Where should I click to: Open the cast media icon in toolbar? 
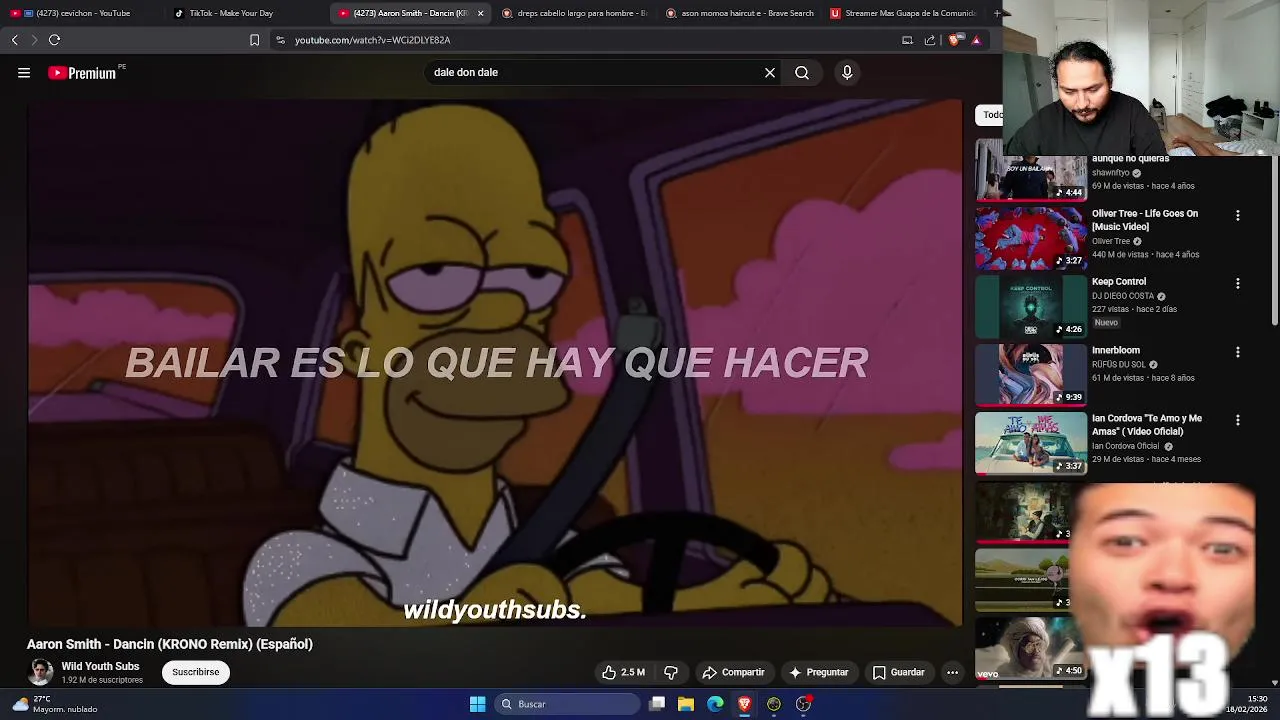(x=907, y=40)
